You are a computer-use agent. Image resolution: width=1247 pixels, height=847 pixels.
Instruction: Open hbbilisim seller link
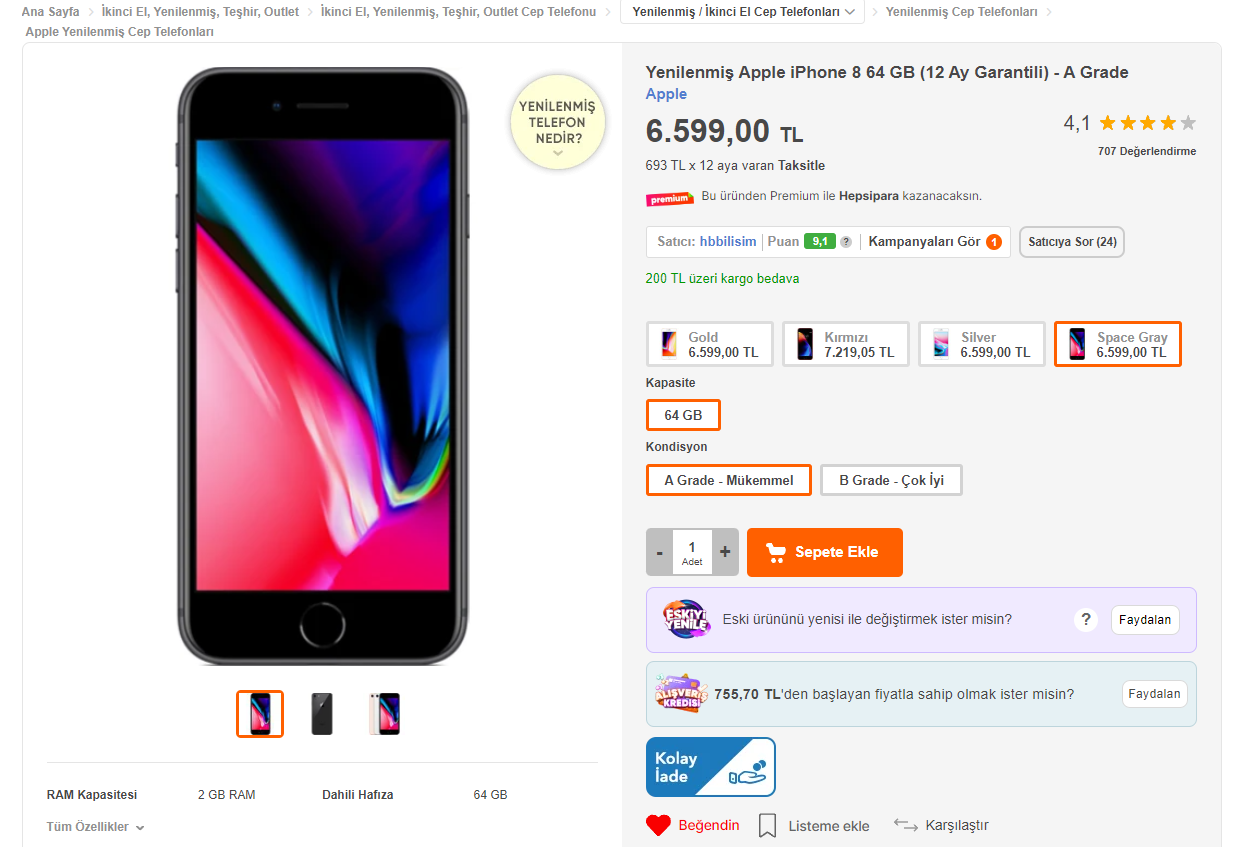point(728,242)
